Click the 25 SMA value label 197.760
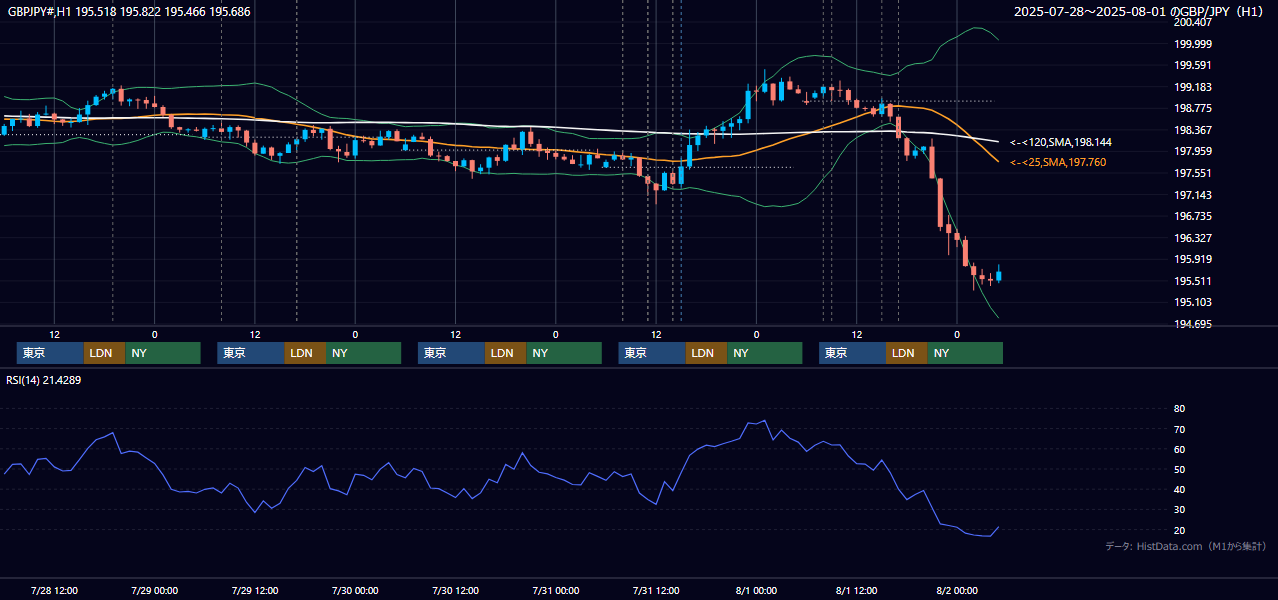 click(1058, 162)
